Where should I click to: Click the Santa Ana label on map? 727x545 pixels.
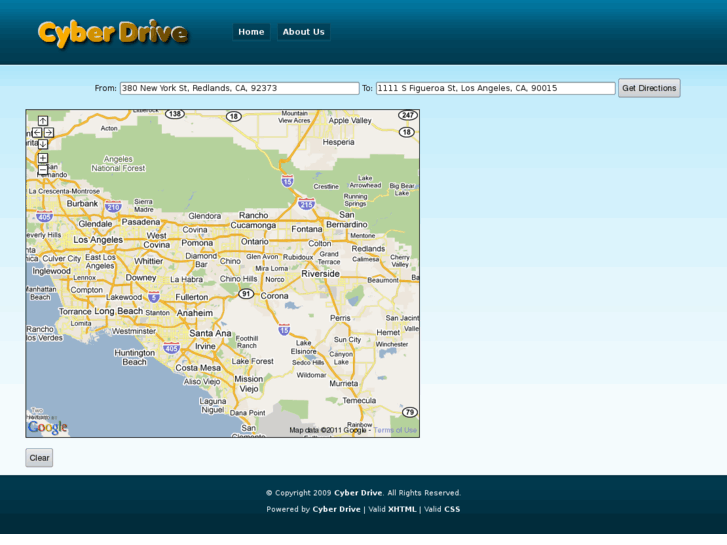210,333
